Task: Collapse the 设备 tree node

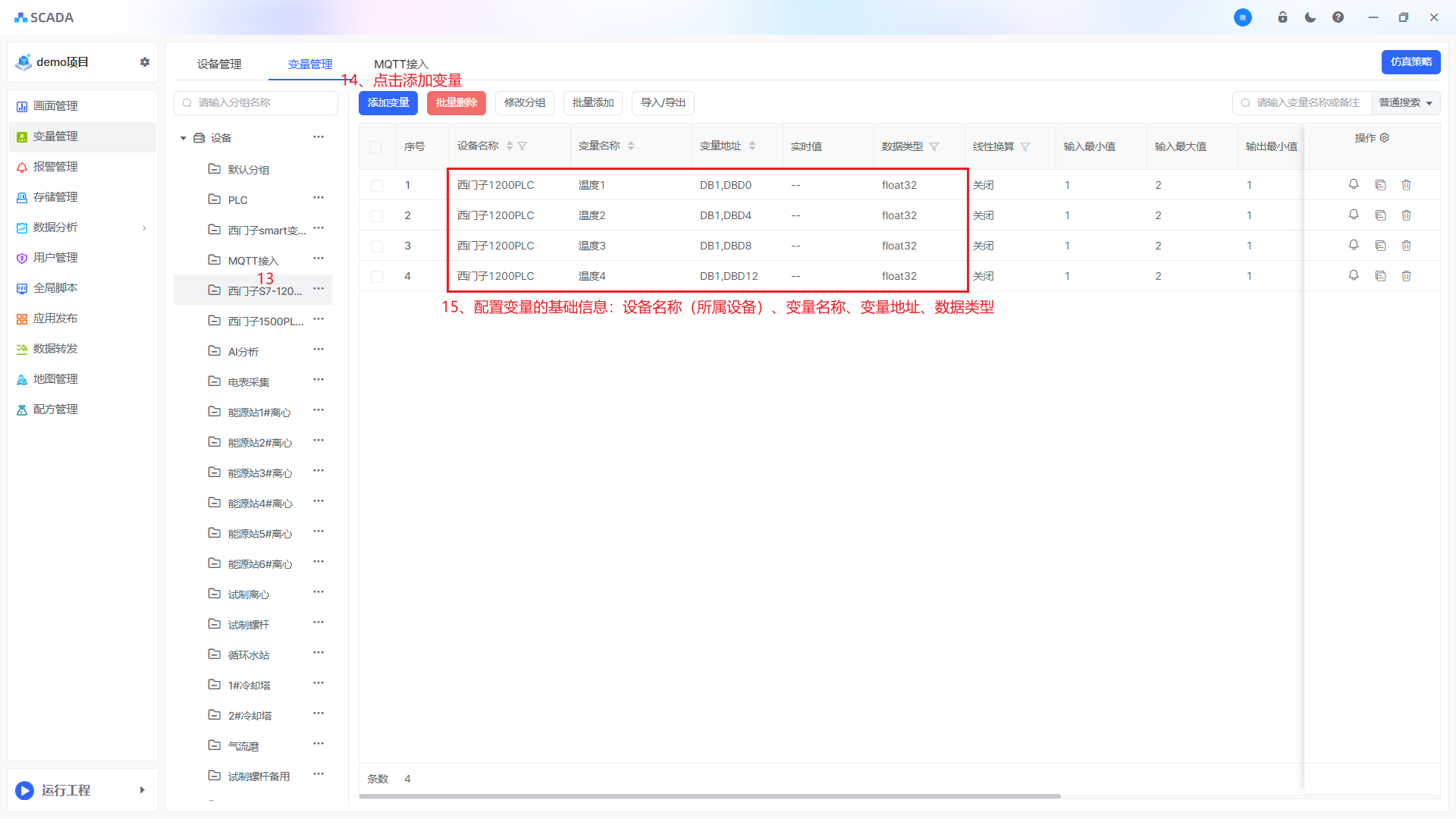Action: pyautogui.click(x=183, y=138)
